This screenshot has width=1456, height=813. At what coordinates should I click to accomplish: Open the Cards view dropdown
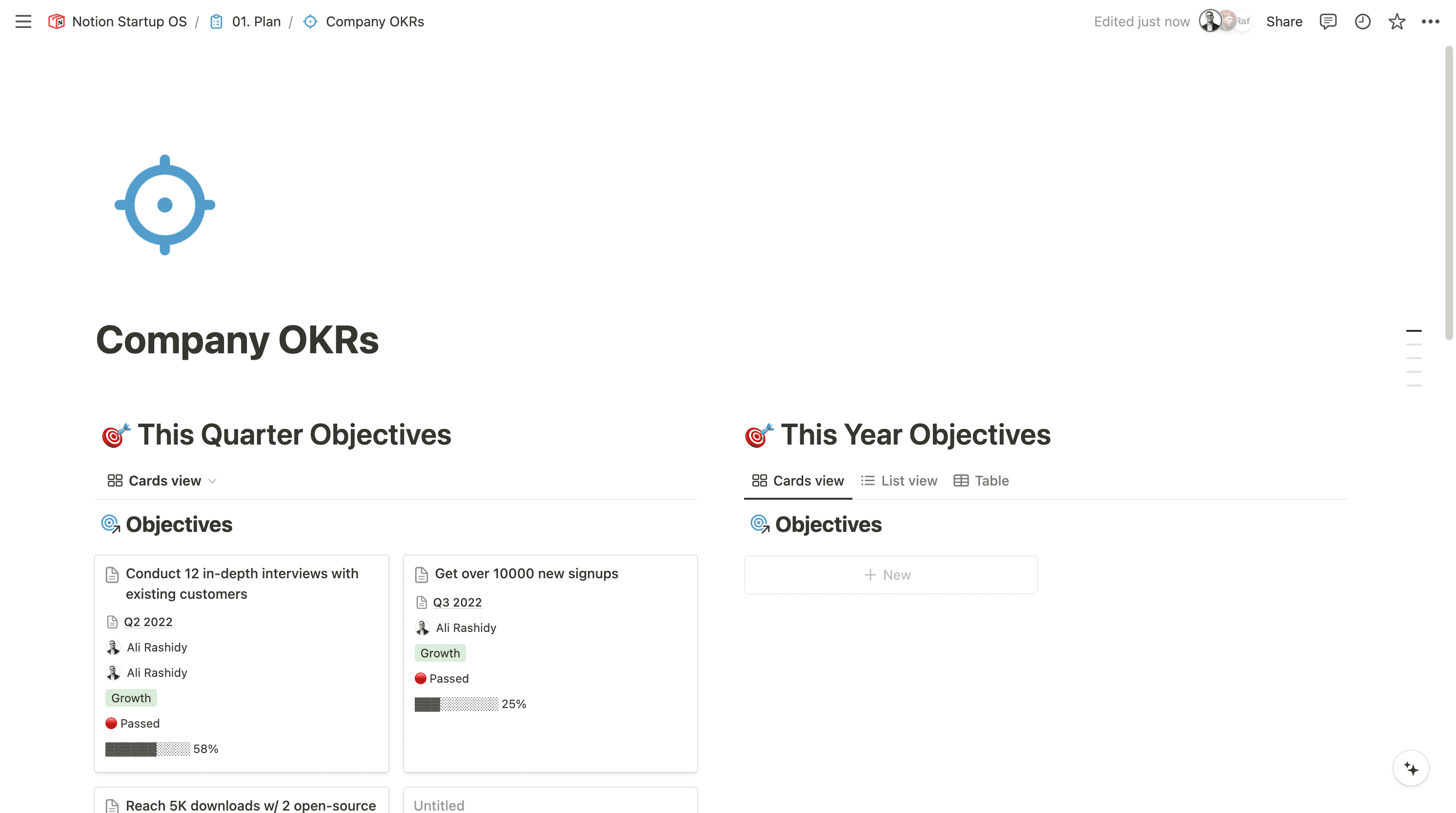(x=213, y=481)
